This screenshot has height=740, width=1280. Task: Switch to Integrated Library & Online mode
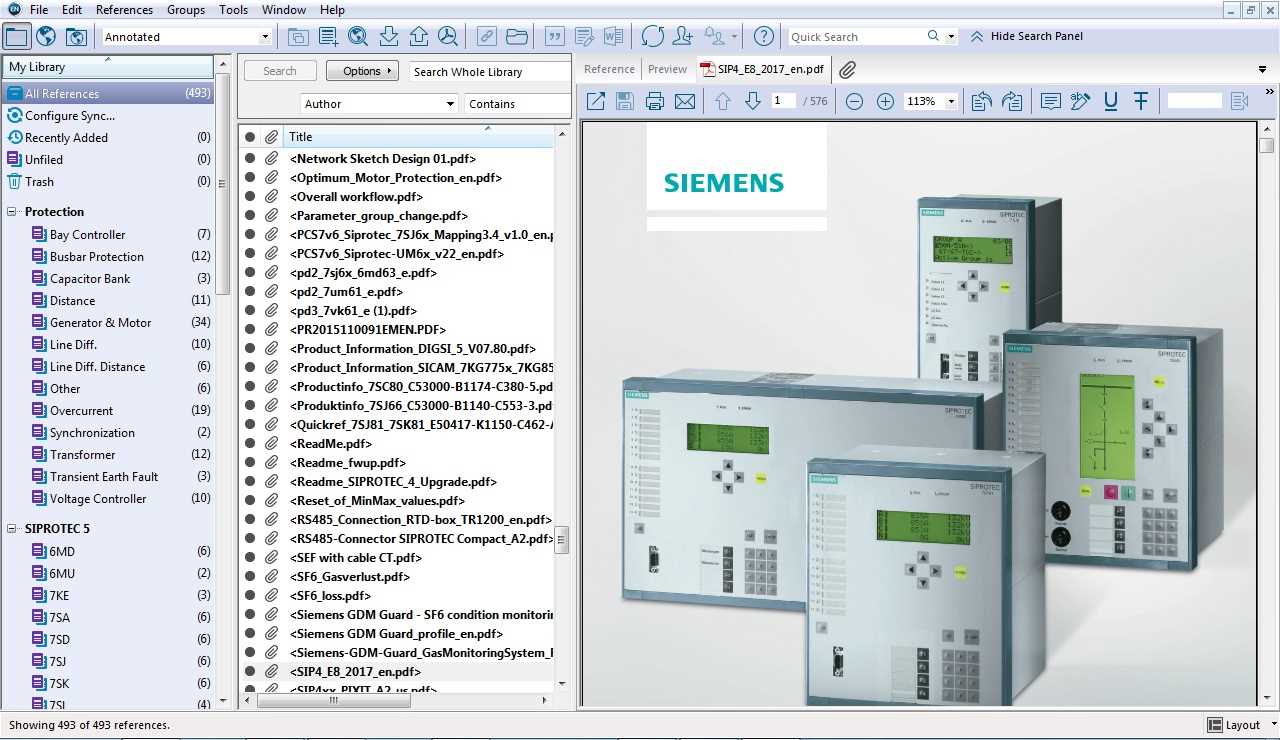pos(76,37)
